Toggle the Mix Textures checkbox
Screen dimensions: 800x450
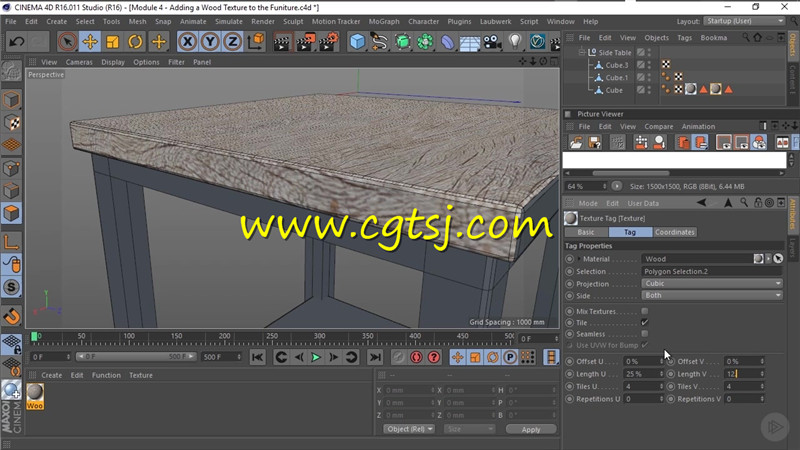click(x=644, y=311)
